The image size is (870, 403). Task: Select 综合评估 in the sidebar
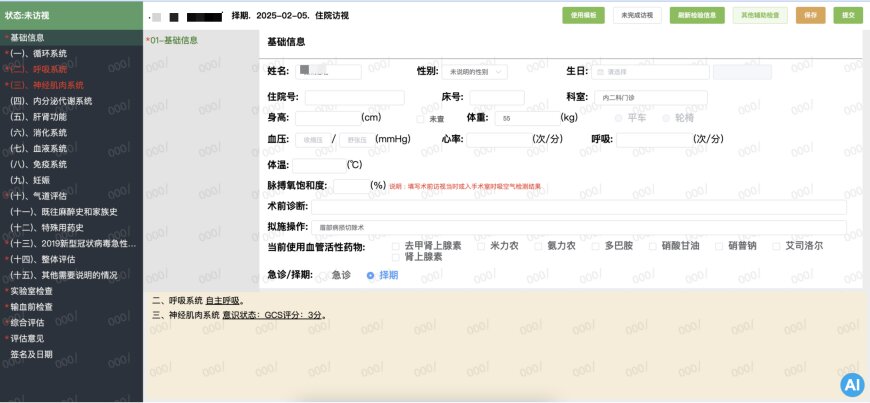click(x=29, y=322)
